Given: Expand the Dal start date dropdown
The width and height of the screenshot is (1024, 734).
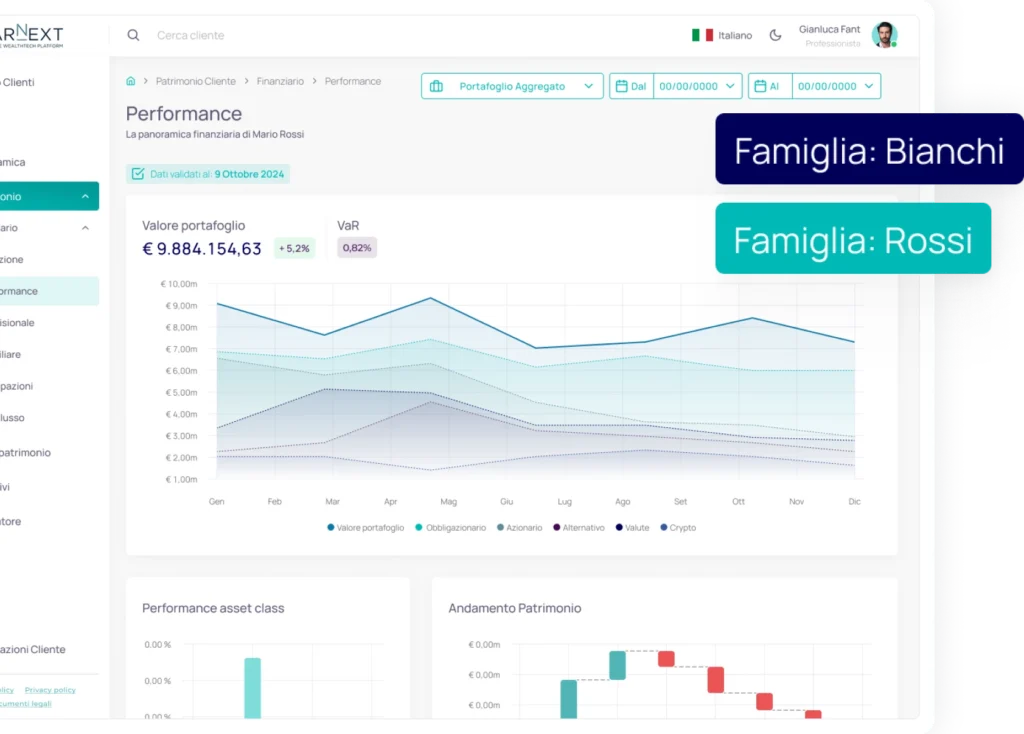Looking at the screenshot, I should coord(730,87).
